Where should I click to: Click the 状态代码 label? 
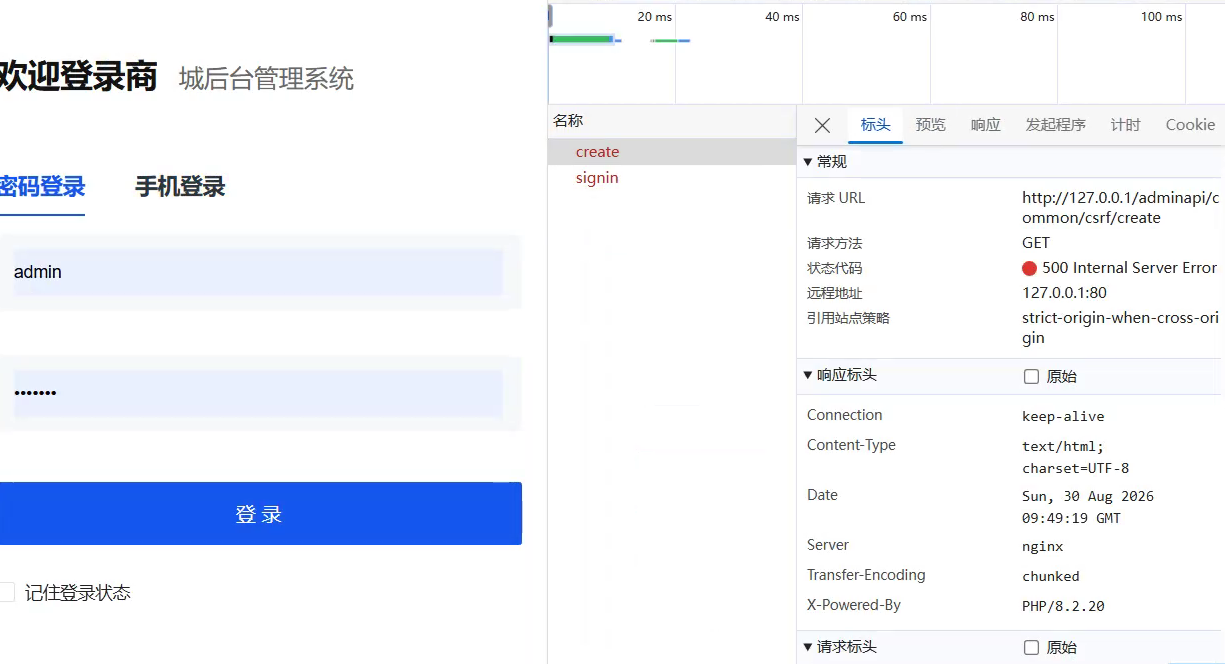point(834,268)
